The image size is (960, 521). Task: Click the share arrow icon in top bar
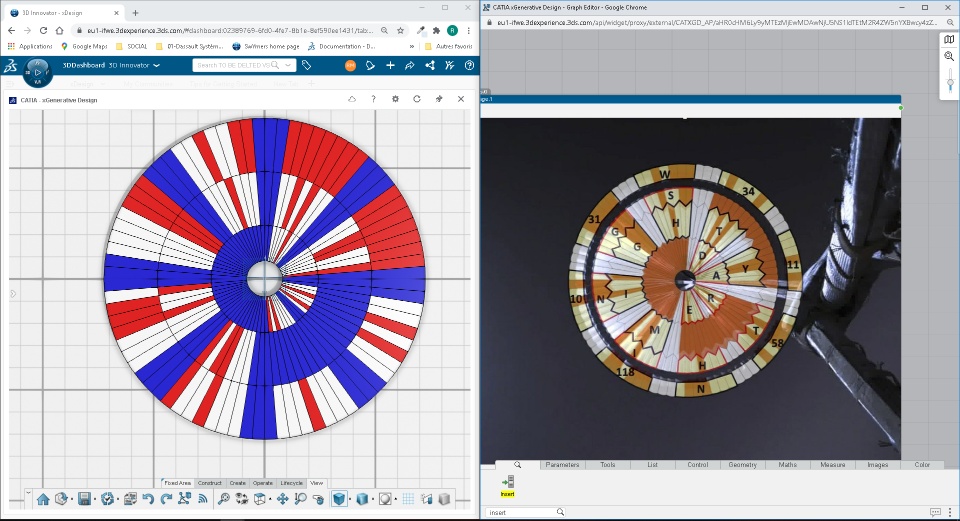(410, 66)
